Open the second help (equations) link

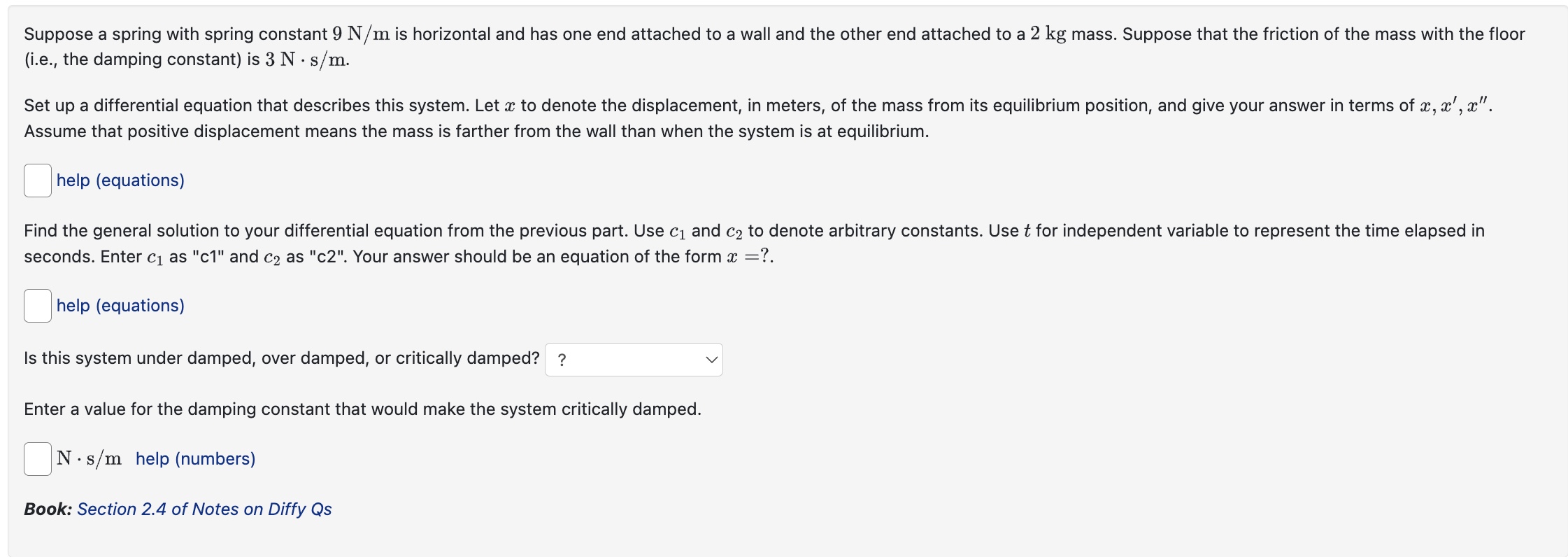pos(120,305)
